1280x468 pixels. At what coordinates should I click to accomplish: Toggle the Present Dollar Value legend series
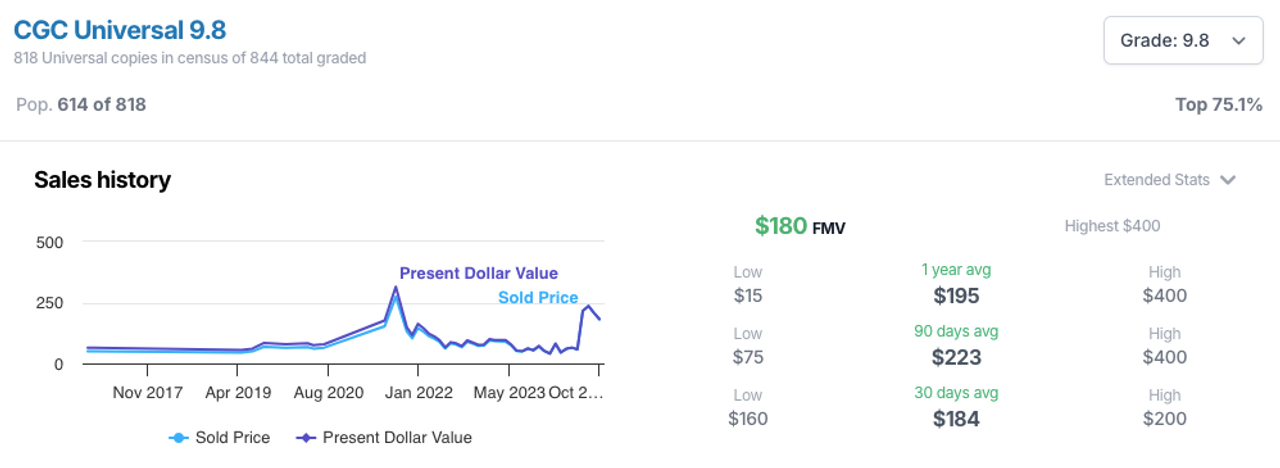(384, 437)
